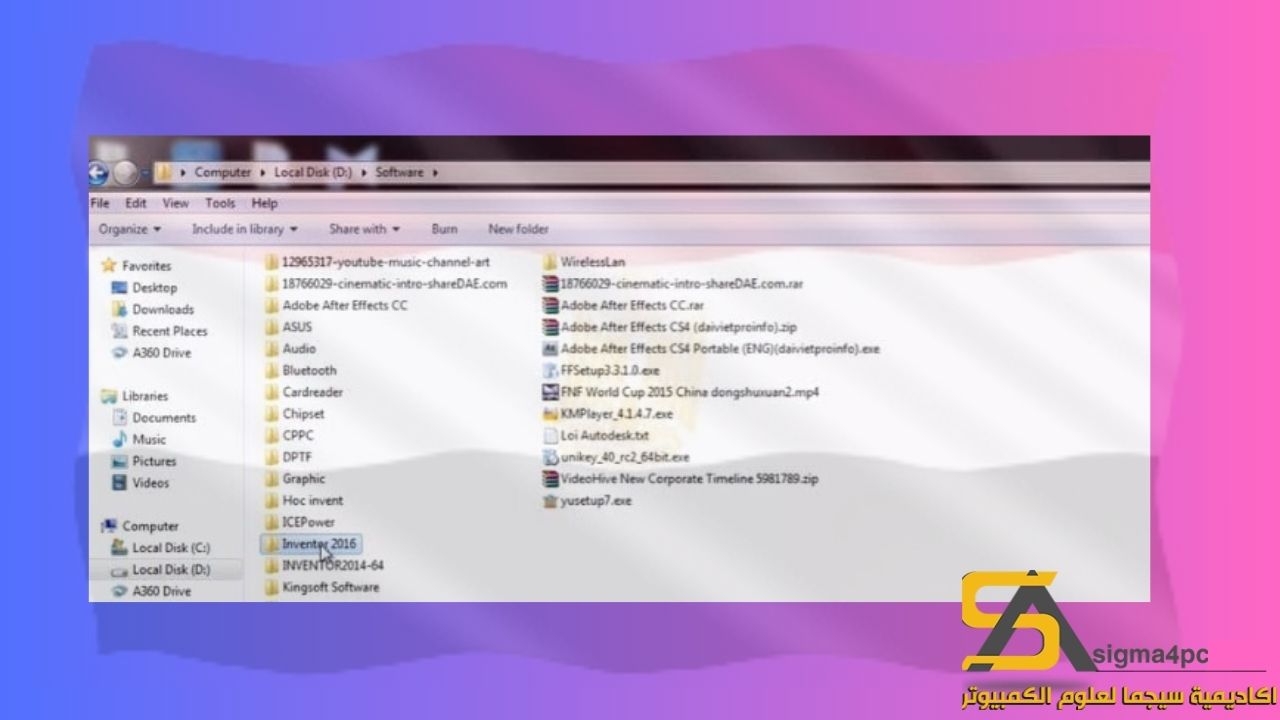
Task: Select the Cardreader folder
Action: [x=304, y=392]
